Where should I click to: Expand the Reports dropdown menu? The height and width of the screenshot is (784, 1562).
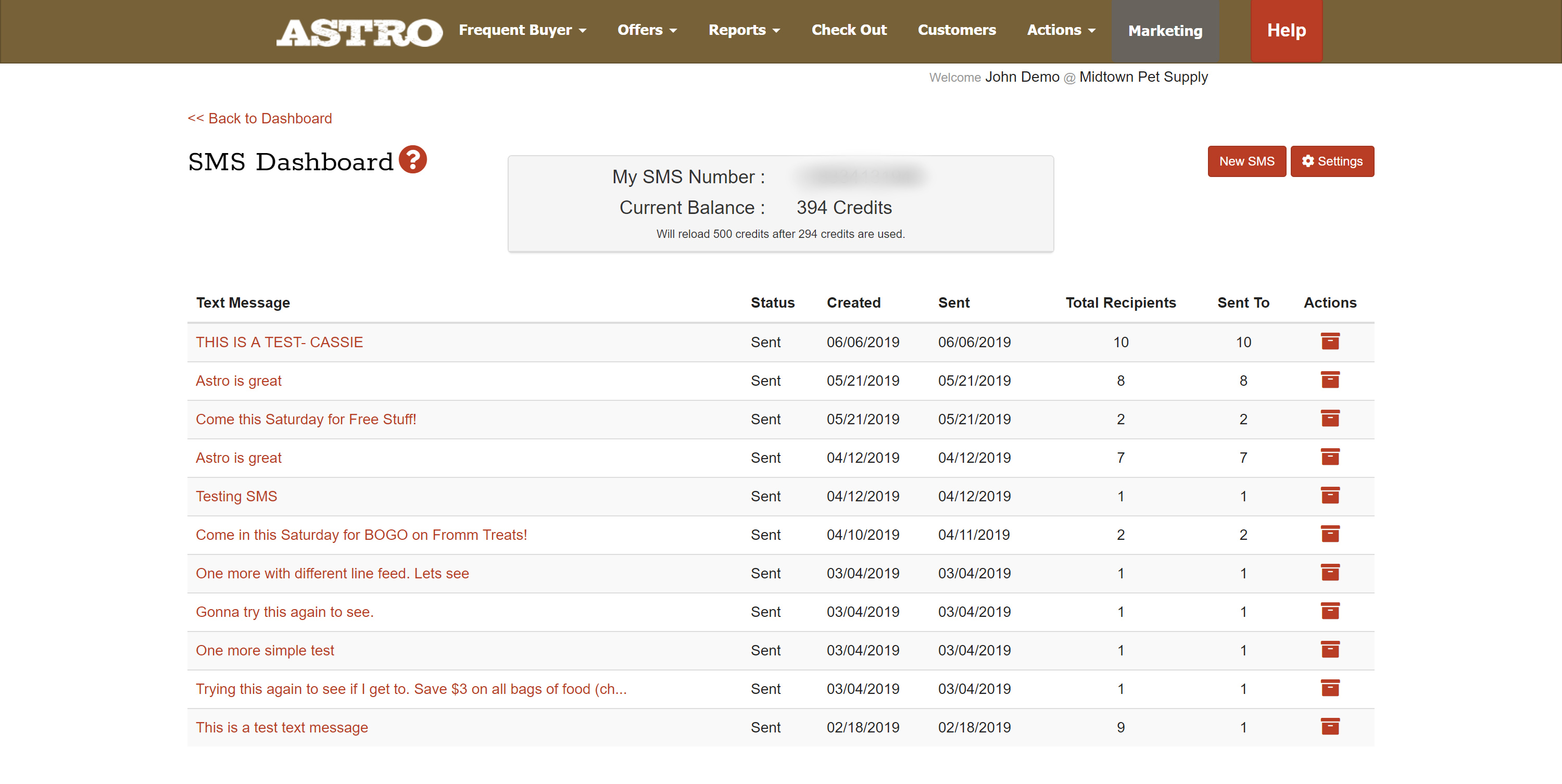click(x=744, y=30)
